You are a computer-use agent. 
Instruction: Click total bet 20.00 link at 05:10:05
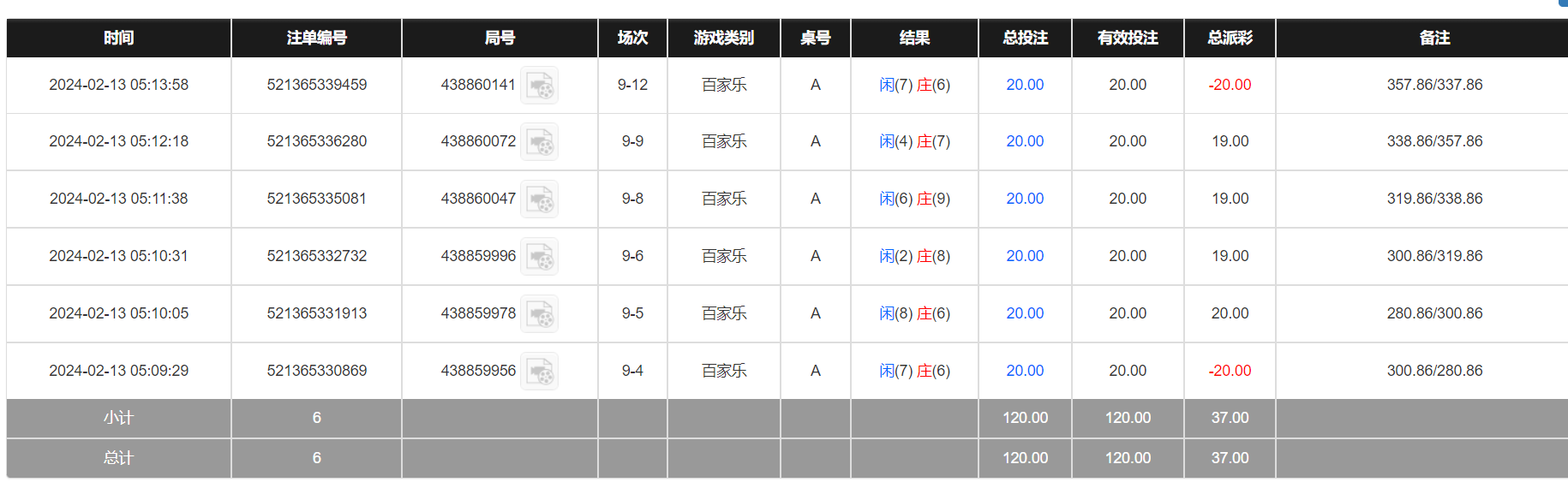[1025, 313]
